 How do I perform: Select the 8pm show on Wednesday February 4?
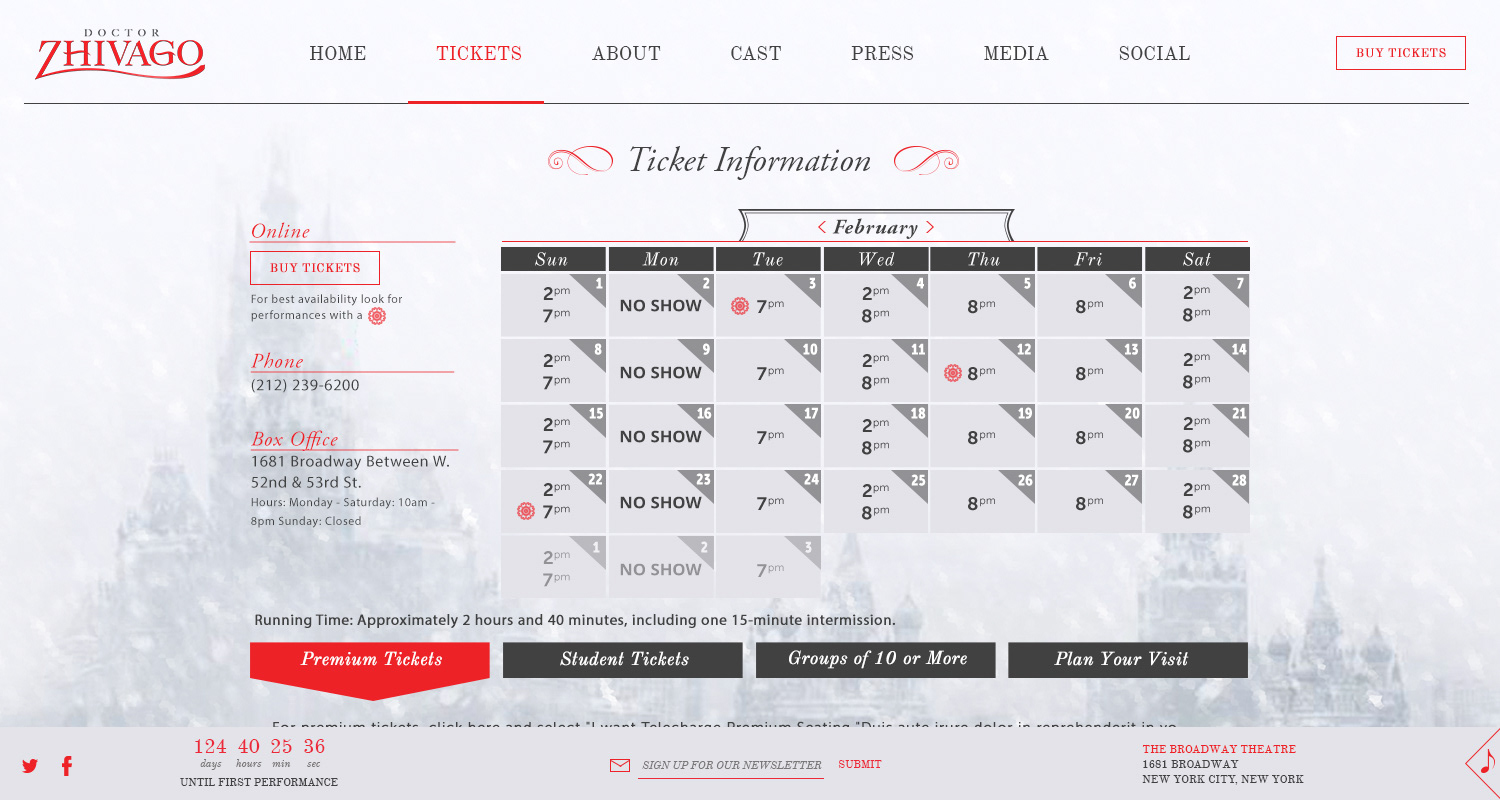click(876, 314)
